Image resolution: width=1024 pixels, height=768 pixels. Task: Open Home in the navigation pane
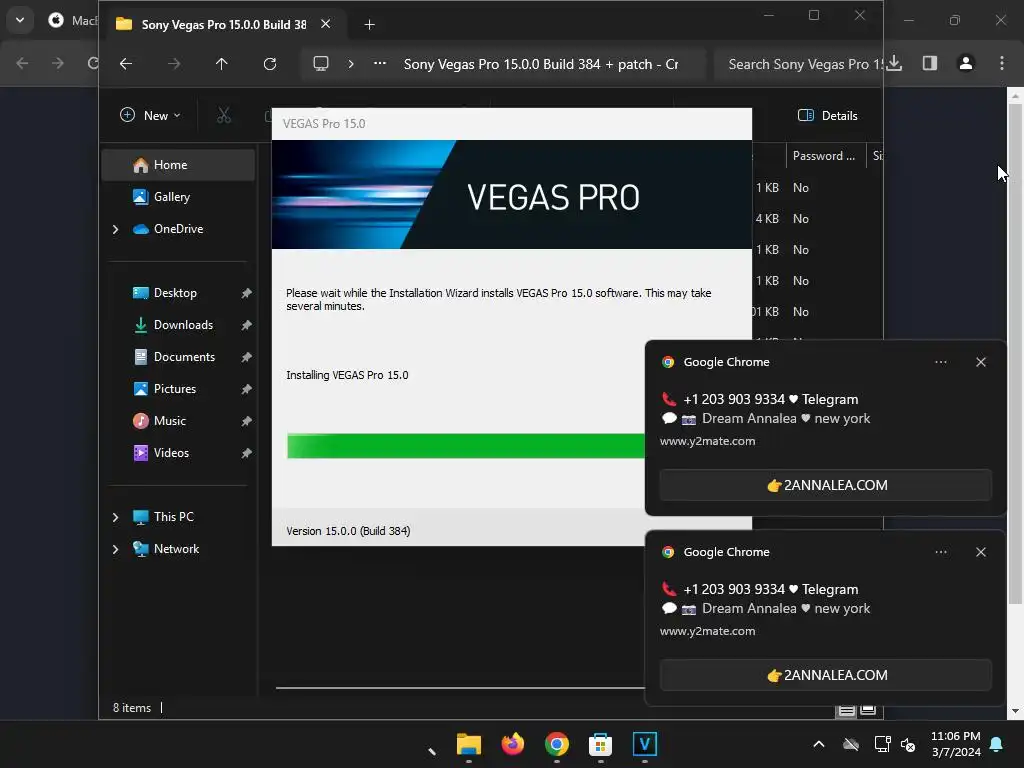pos(178,165)
